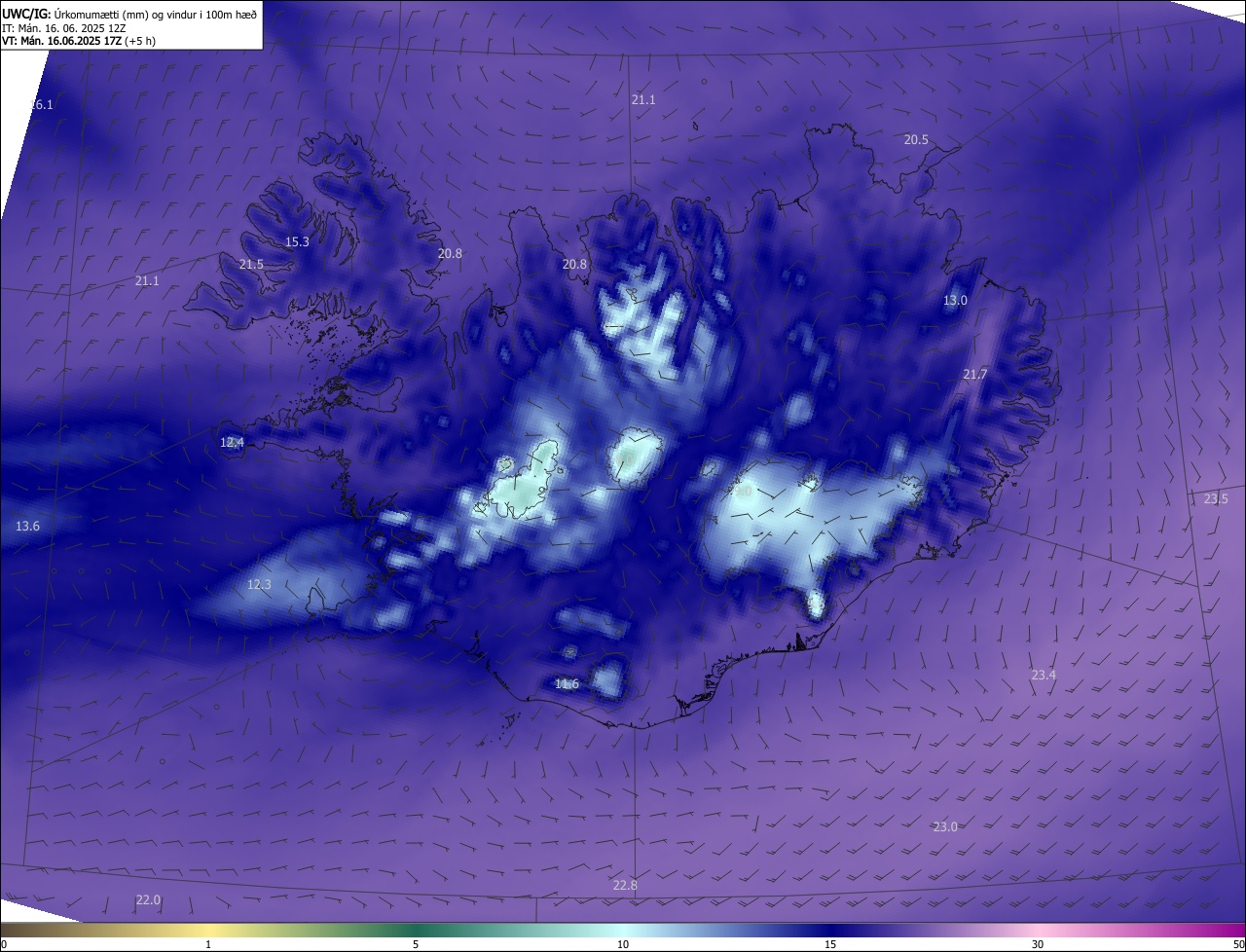
Task: Click the legend tick label 0
Action: (x=4, y=944)
